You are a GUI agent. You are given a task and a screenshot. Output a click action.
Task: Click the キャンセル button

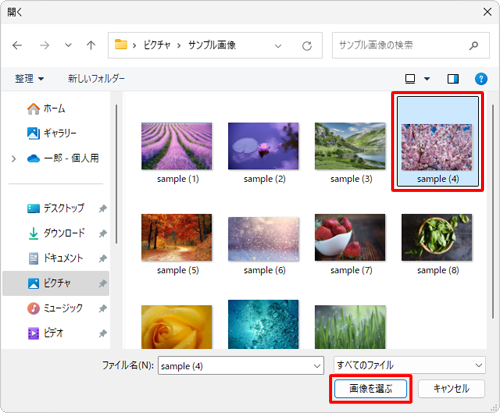[x=451, y=389]
